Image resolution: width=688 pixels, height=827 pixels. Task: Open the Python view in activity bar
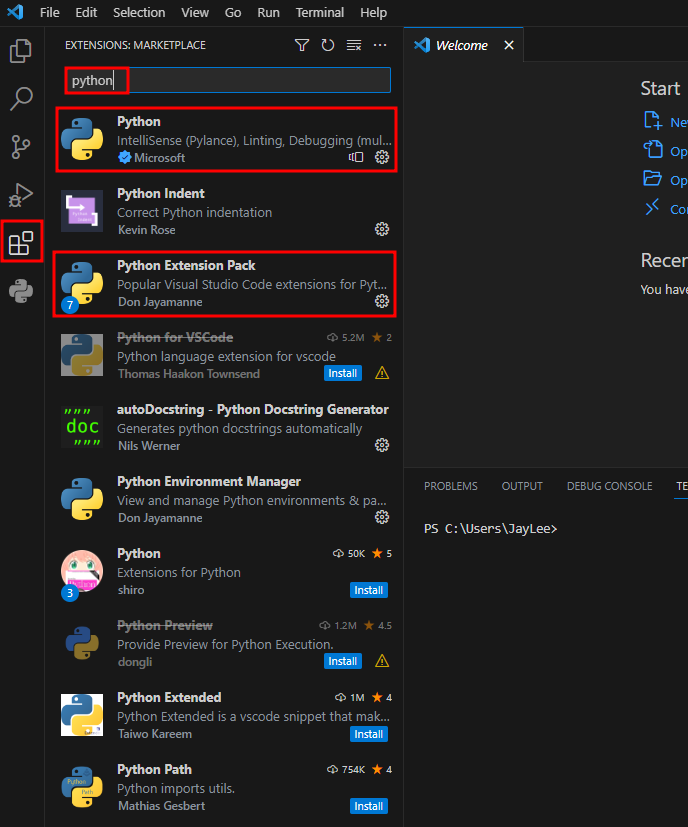coord(21,291)
